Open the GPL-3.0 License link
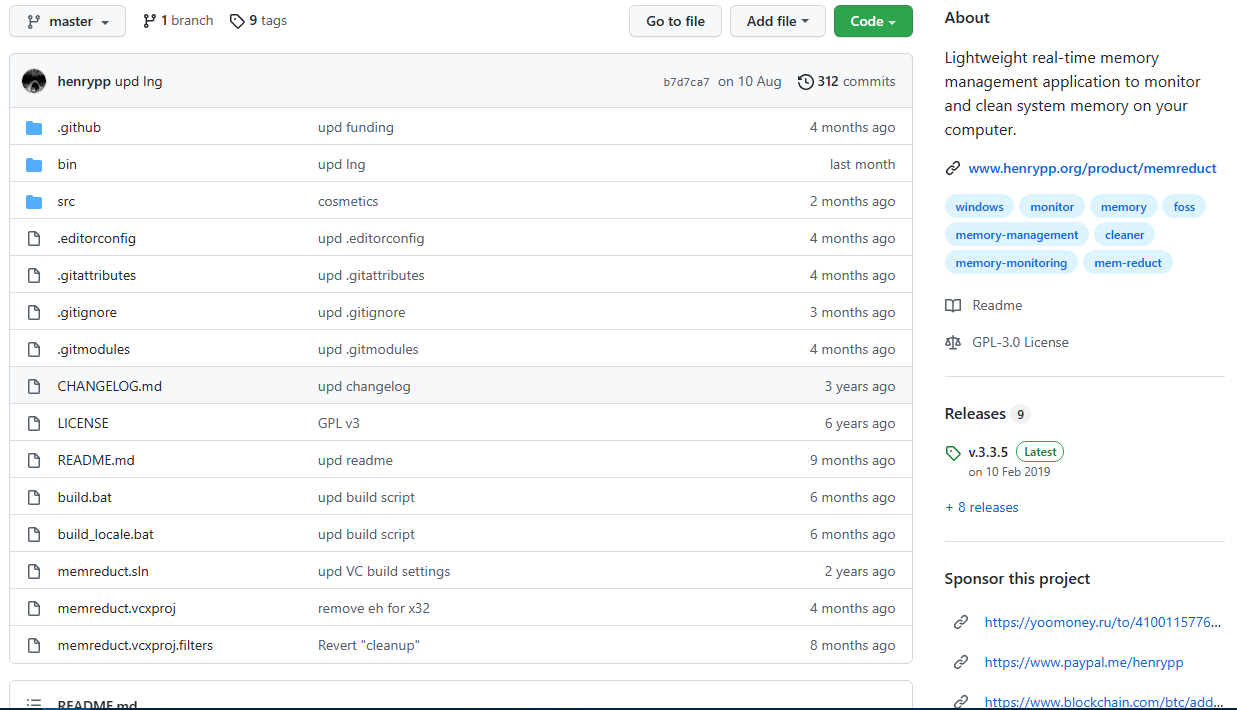Viewport: 1237px width, 710px height. 1020,342
